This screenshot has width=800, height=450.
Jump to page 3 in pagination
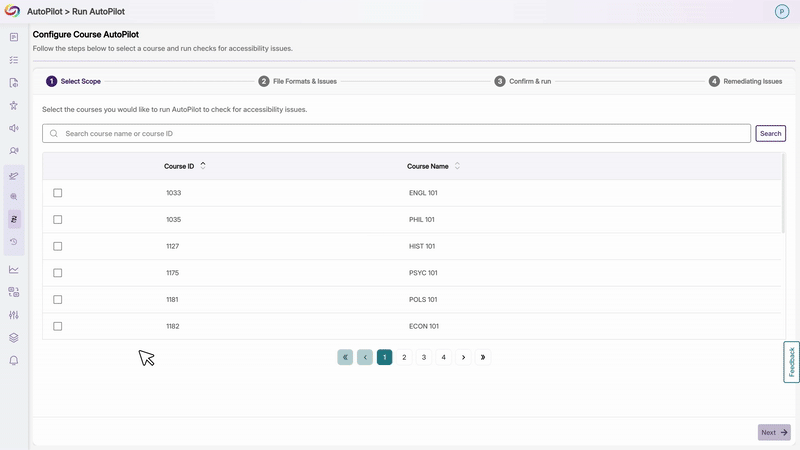[x=424, y=357]
